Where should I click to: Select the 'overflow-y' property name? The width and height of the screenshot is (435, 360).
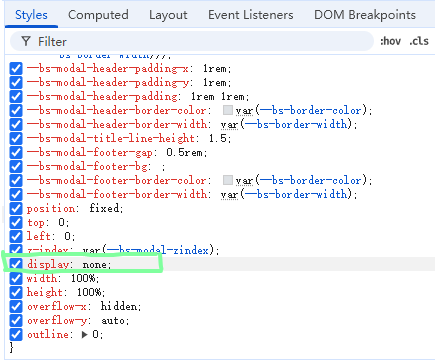click(x=57, y=321)
